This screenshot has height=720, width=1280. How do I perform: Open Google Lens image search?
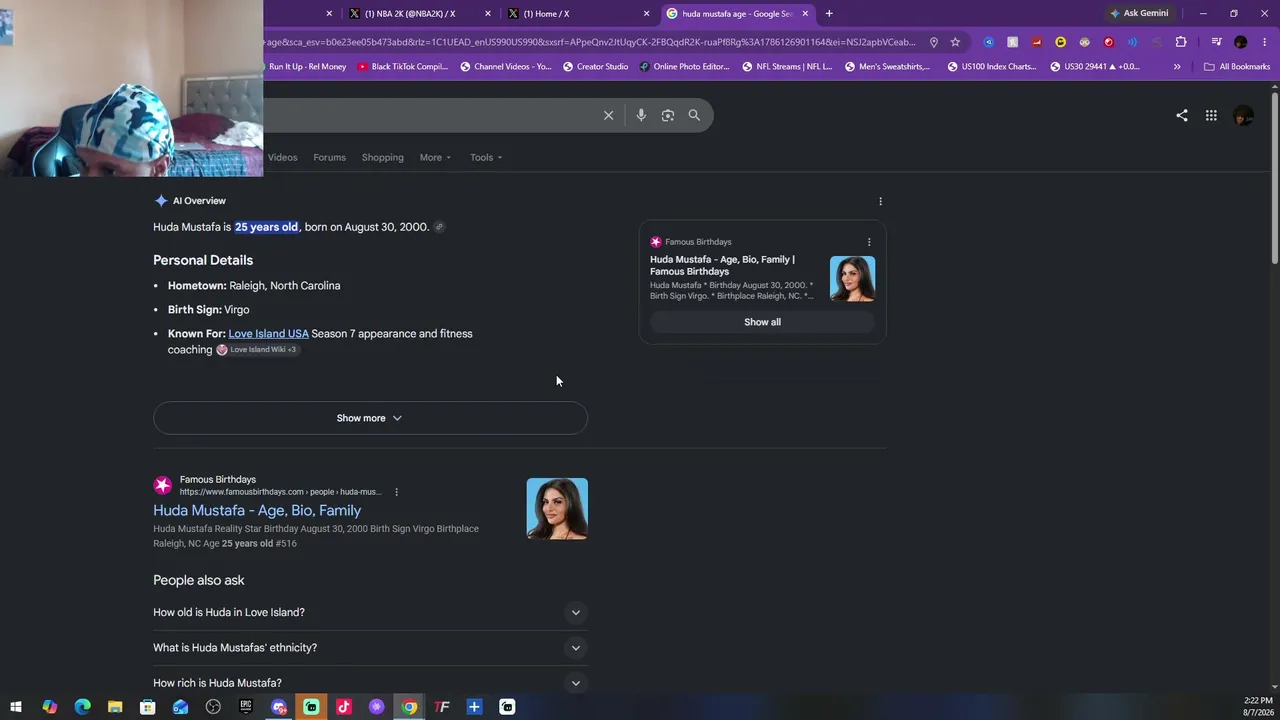(x=668, y=115)
